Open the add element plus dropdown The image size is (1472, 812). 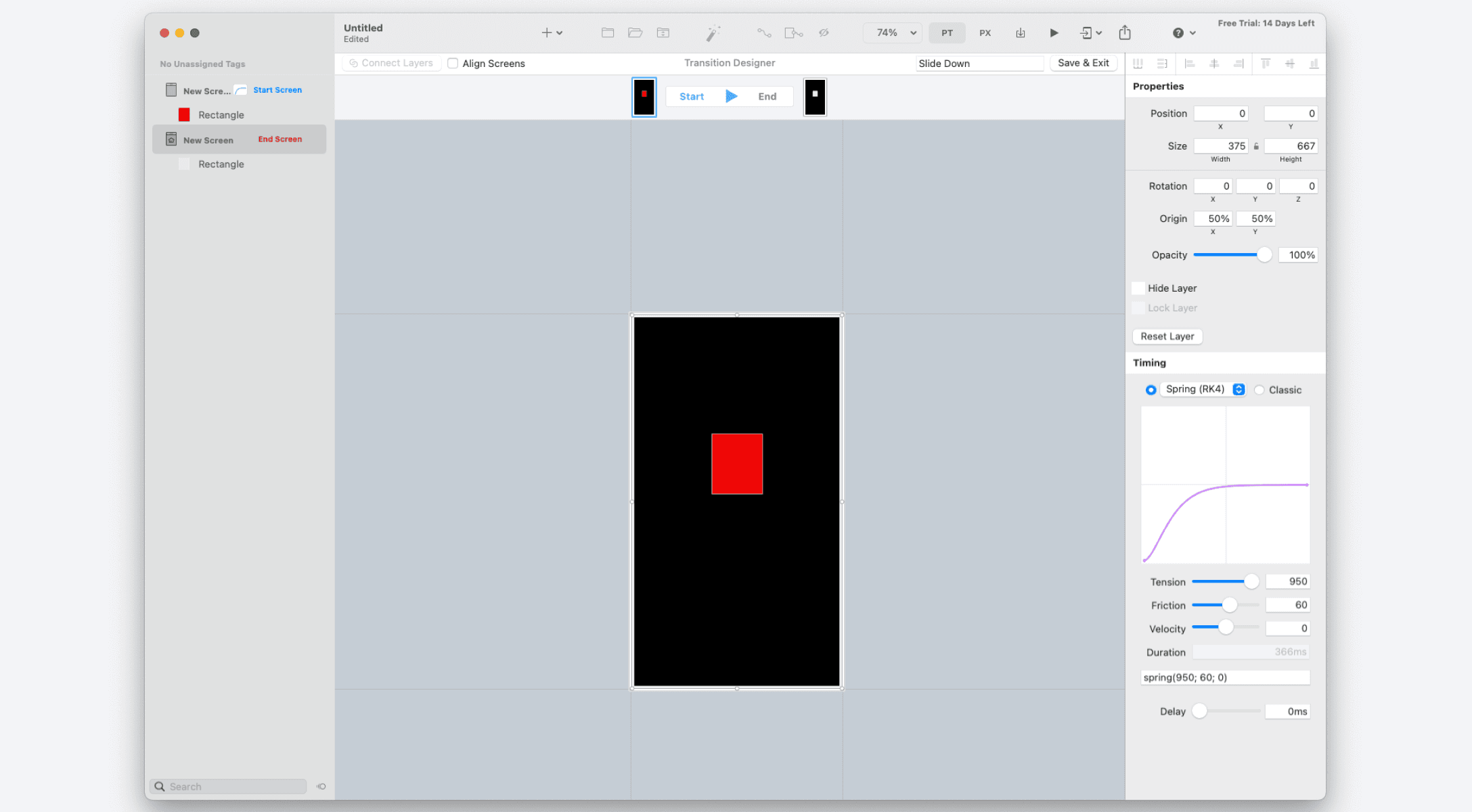pyautogui.click(x=551, y=32)
